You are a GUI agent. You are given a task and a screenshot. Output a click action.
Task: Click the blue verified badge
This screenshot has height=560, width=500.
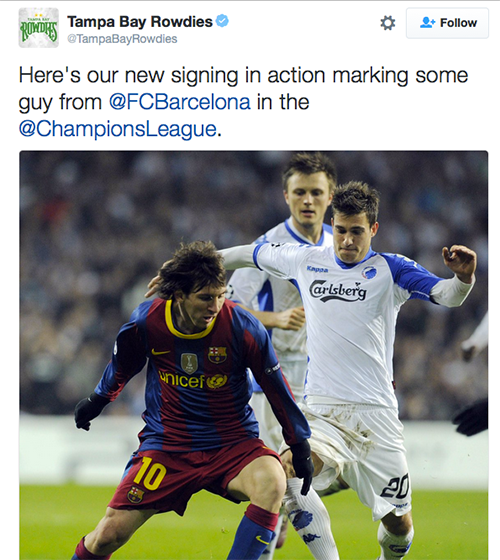tap(222, 21)
